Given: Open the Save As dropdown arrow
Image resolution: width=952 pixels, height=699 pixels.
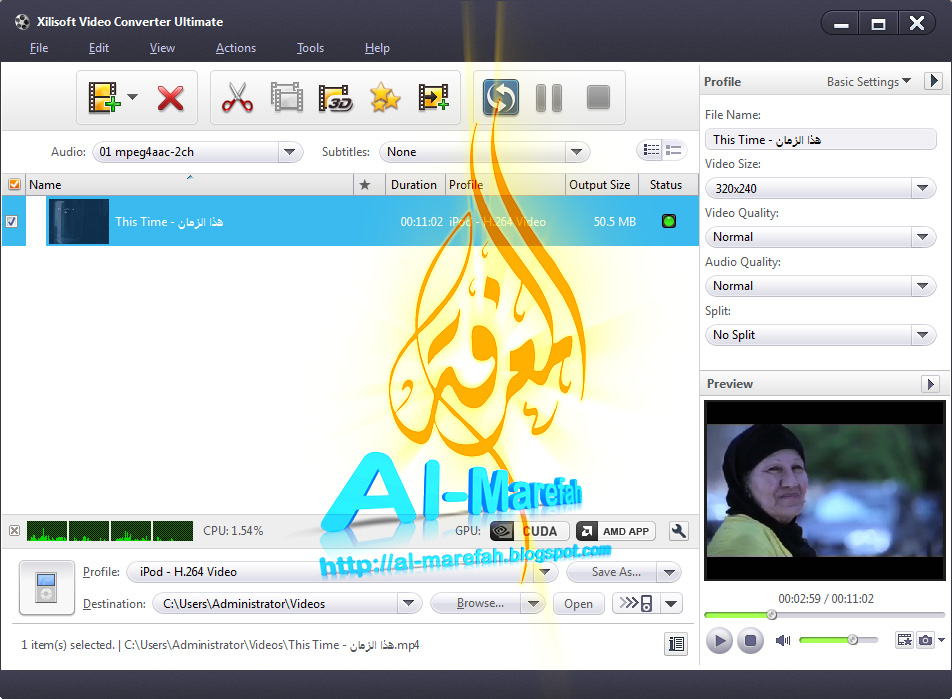Looking at the screenshot, I should (669, 571).
